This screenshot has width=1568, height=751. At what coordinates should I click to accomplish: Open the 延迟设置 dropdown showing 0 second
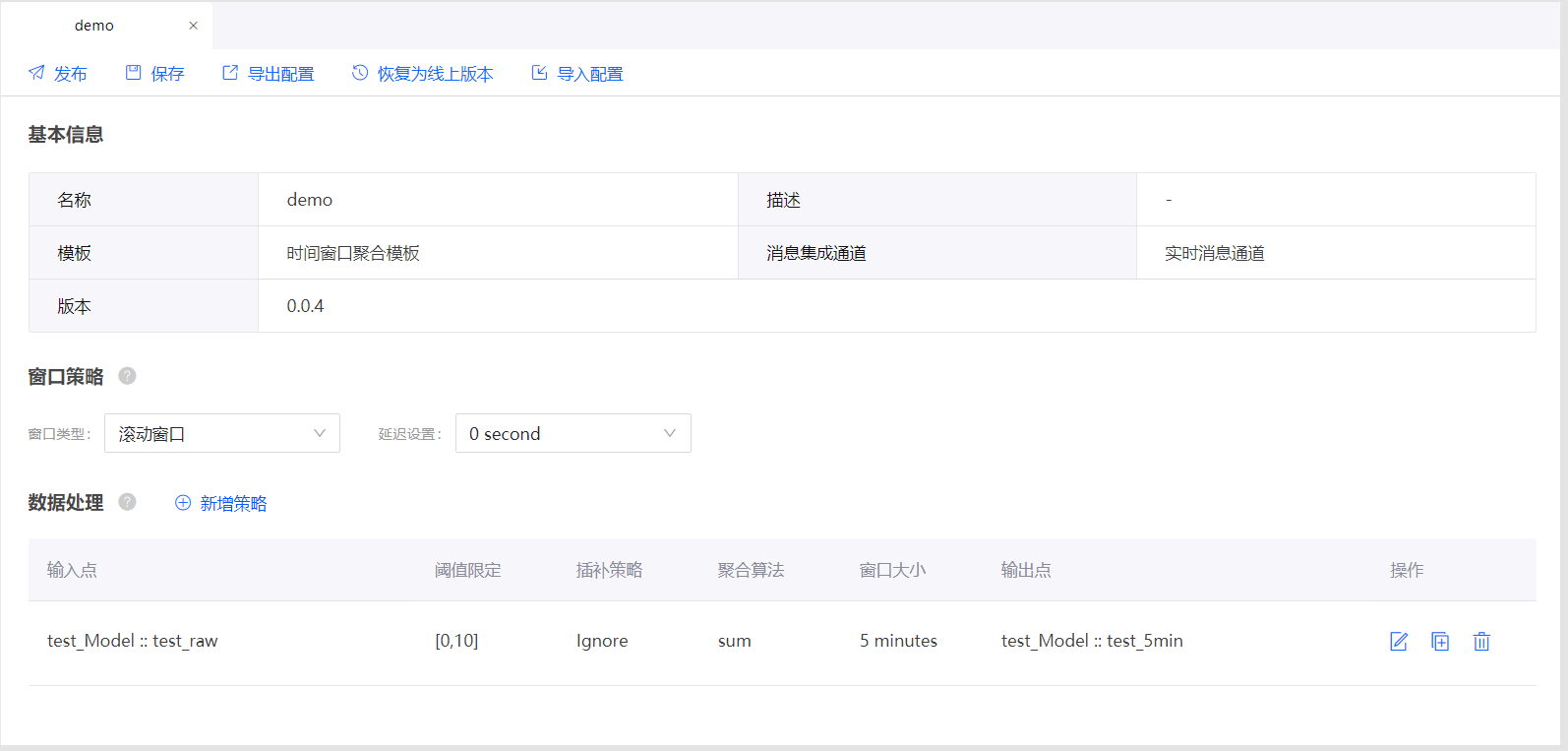click(x=573, y=433)
